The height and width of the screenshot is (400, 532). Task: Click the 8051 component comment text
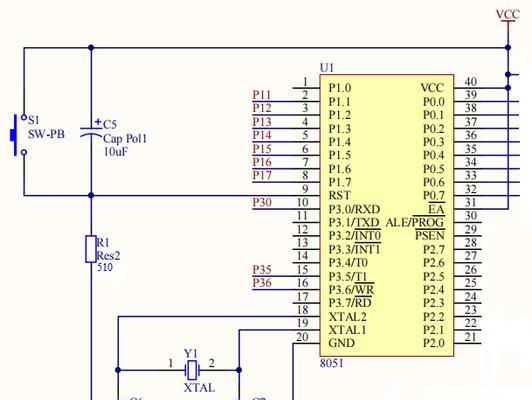pyautogui.click(x=331, y=363)
